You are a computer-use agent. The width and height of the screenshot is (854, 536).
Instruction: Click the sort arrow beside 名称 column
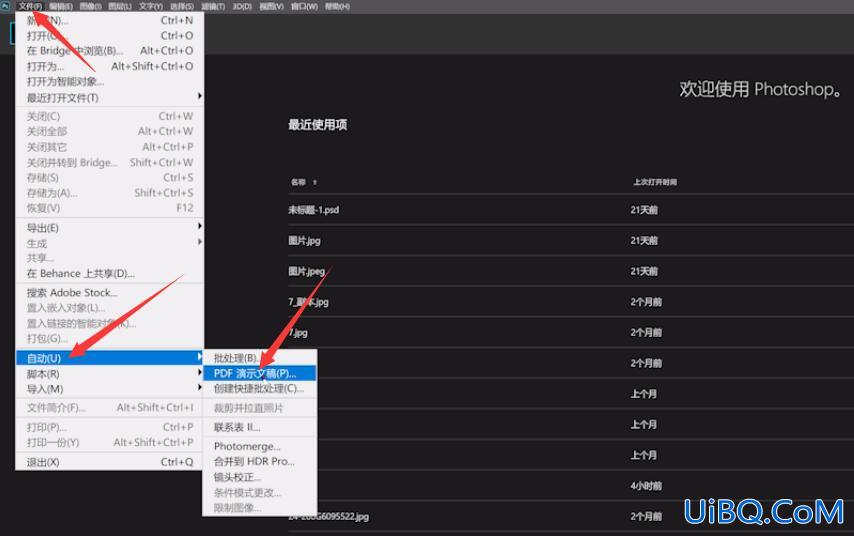(315, 182)
